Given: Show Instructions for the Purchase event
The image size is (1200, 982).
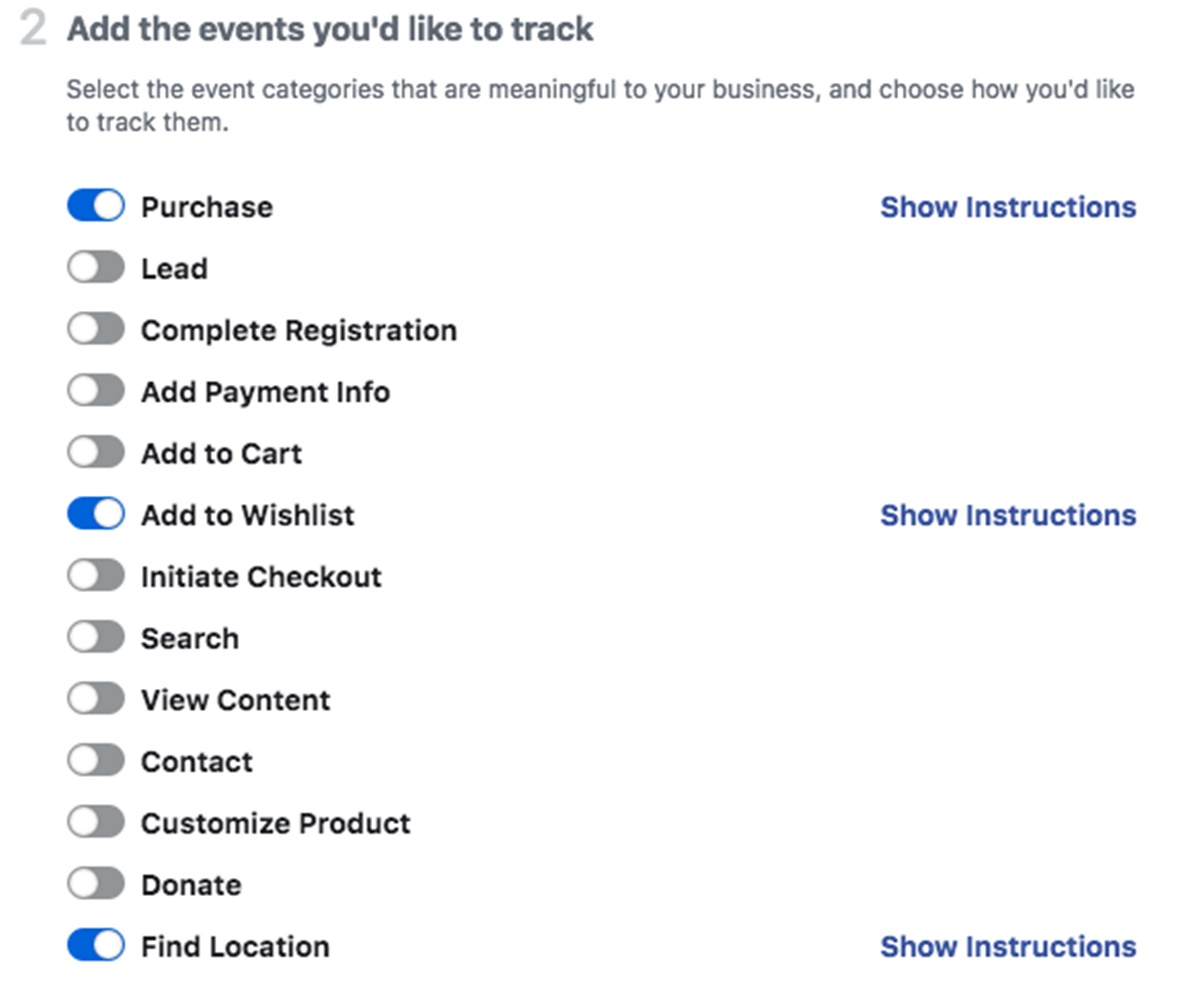Looking at the screenshot, I should coord(1007,207).
